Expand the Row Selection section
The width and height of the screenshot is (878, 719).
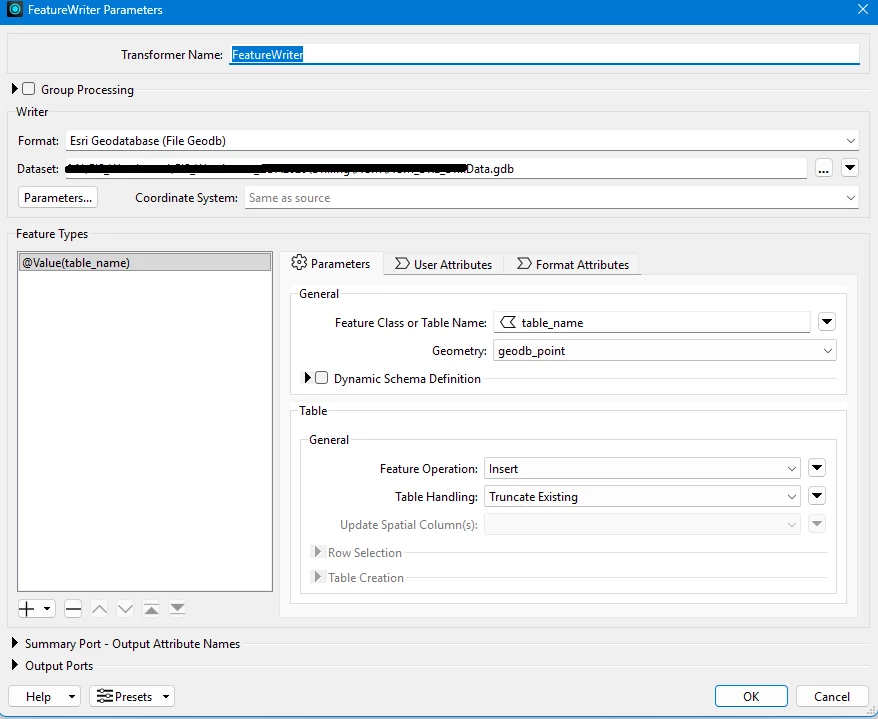(x=317, y=552)
